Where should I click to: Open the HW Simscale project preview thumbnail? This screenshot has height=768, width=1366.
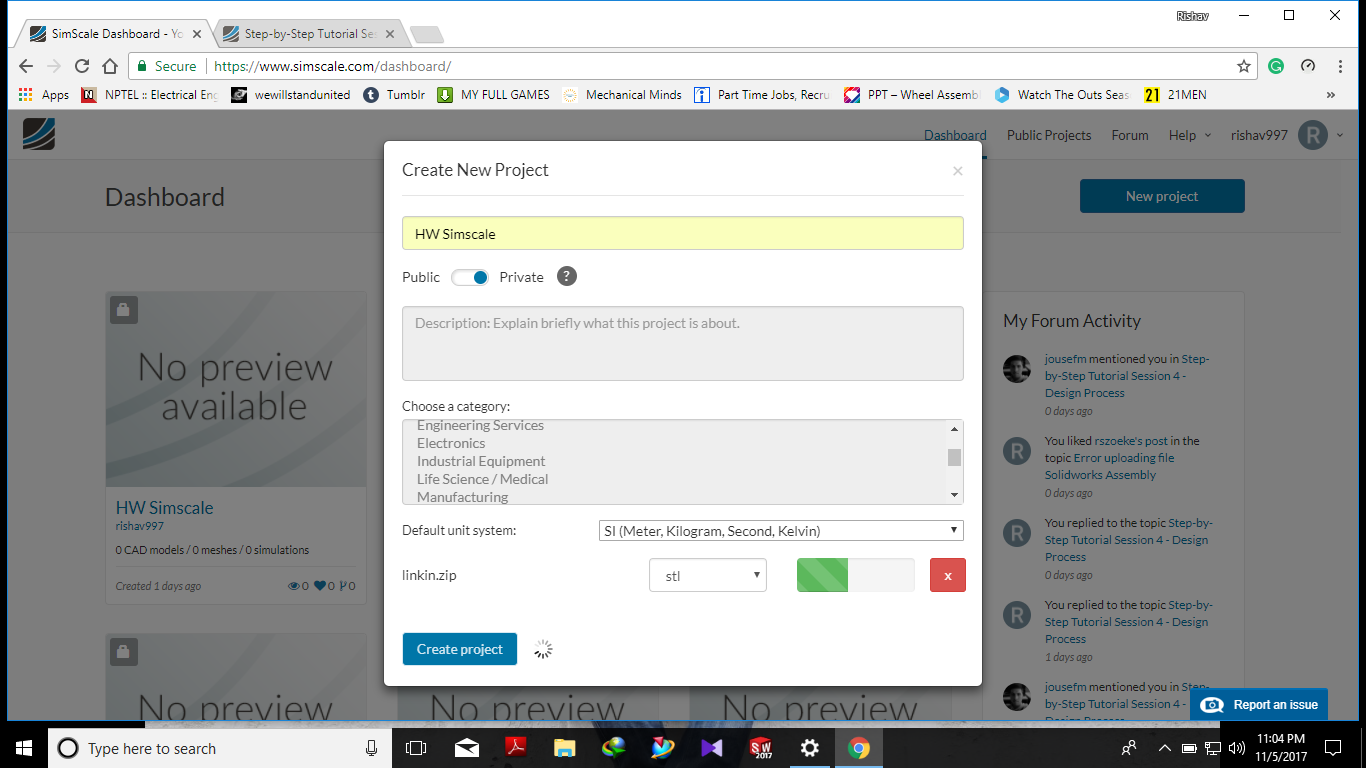236,389
